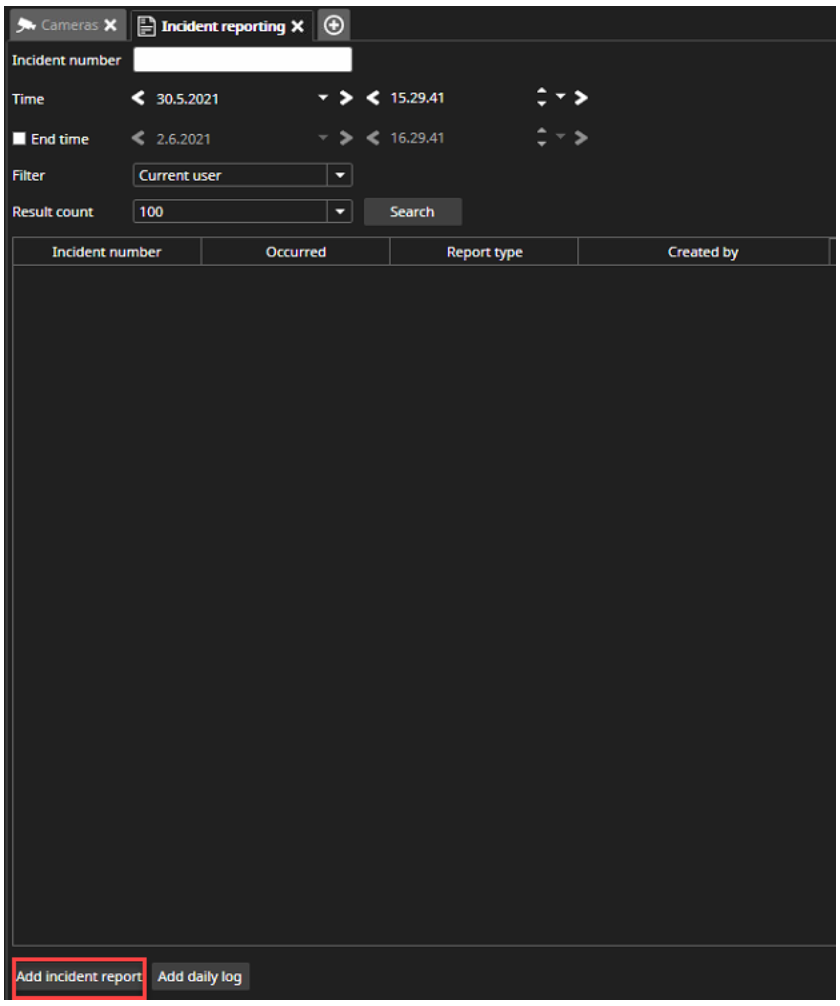Click the 15.29.41 time value
This screenshot has height=1006, width=840.
[x=417, y=98]
